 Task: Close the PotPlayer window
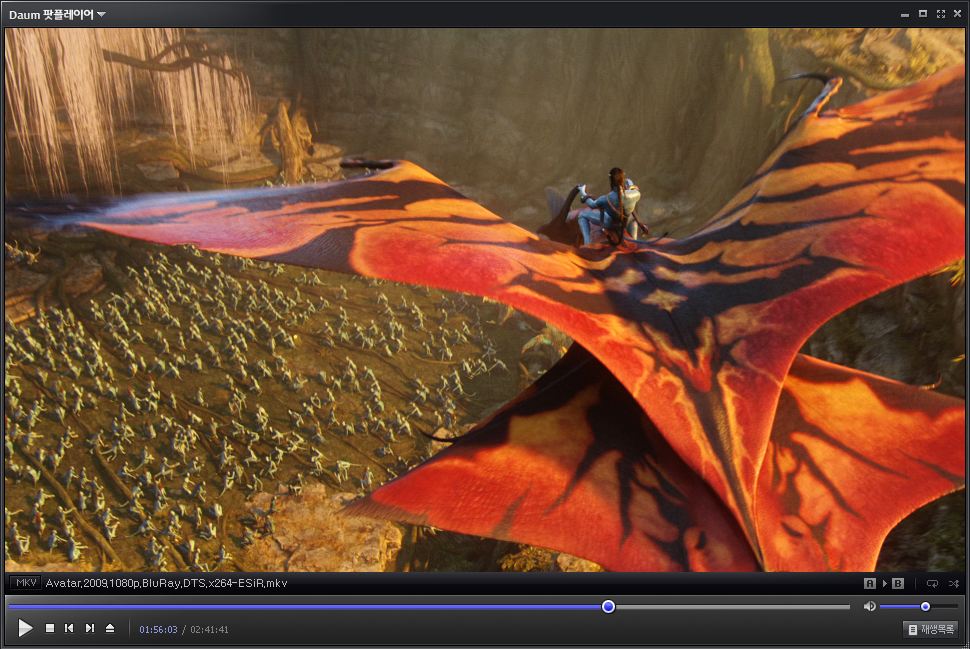[958, 14]
